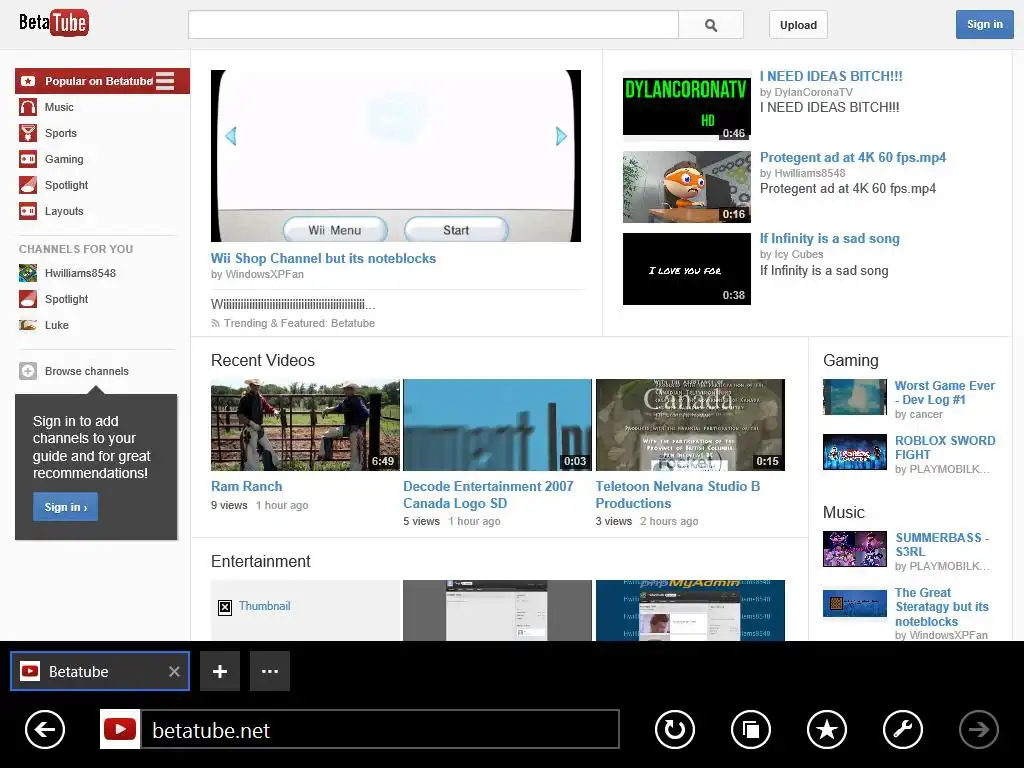
Task: Click the BetaTube logo
Action: point(54,24)
